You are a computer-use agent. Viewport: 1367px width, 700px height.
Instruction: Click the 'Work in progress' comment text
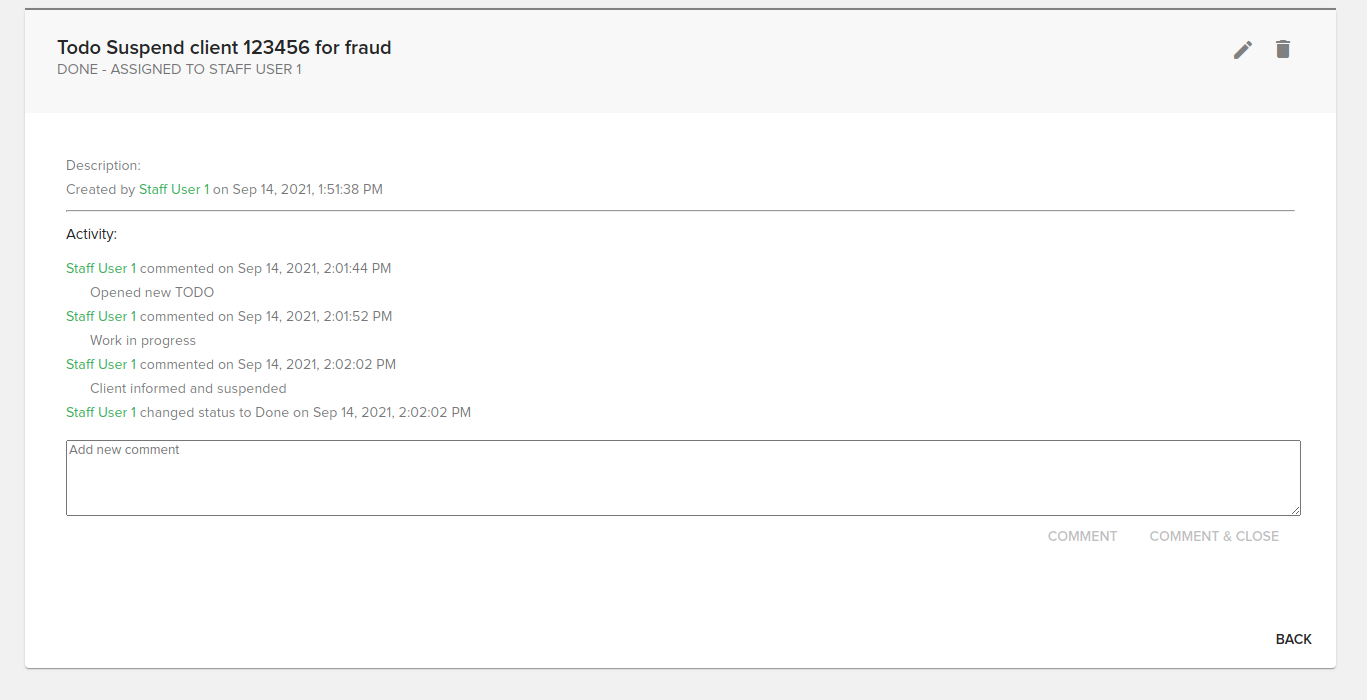pyautogui.click(x=143, y=340)
